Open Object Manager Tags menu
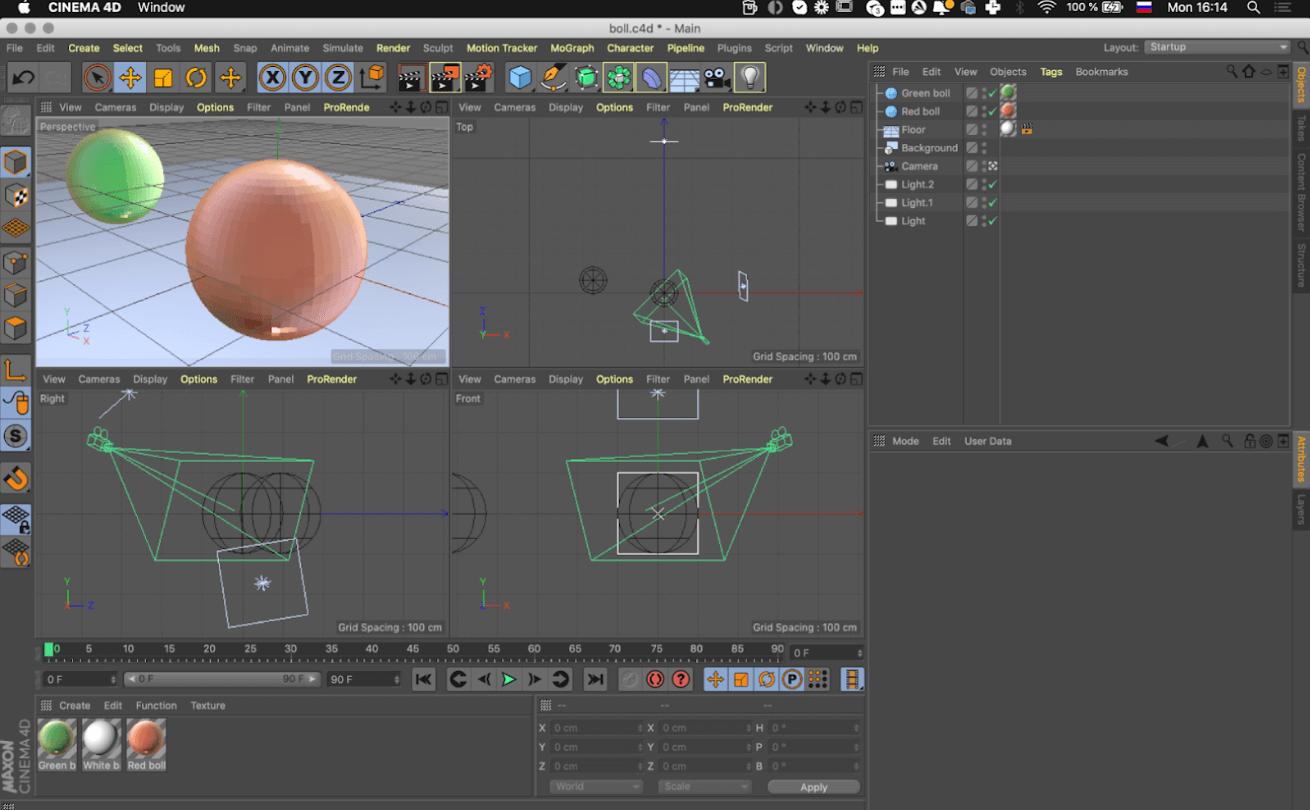Screen dimensions: 1310x810 (x=1051, y=72)
